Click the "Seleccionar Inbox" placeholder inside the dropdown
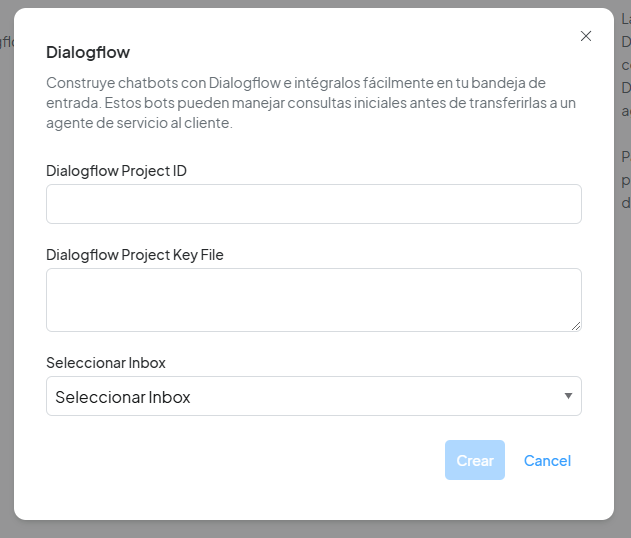 [123, 397]
